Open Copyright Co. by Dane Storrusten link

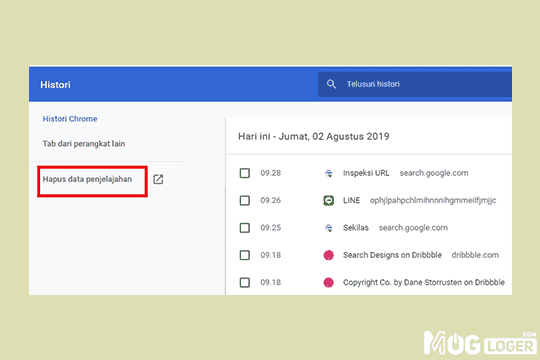[424, 282]
